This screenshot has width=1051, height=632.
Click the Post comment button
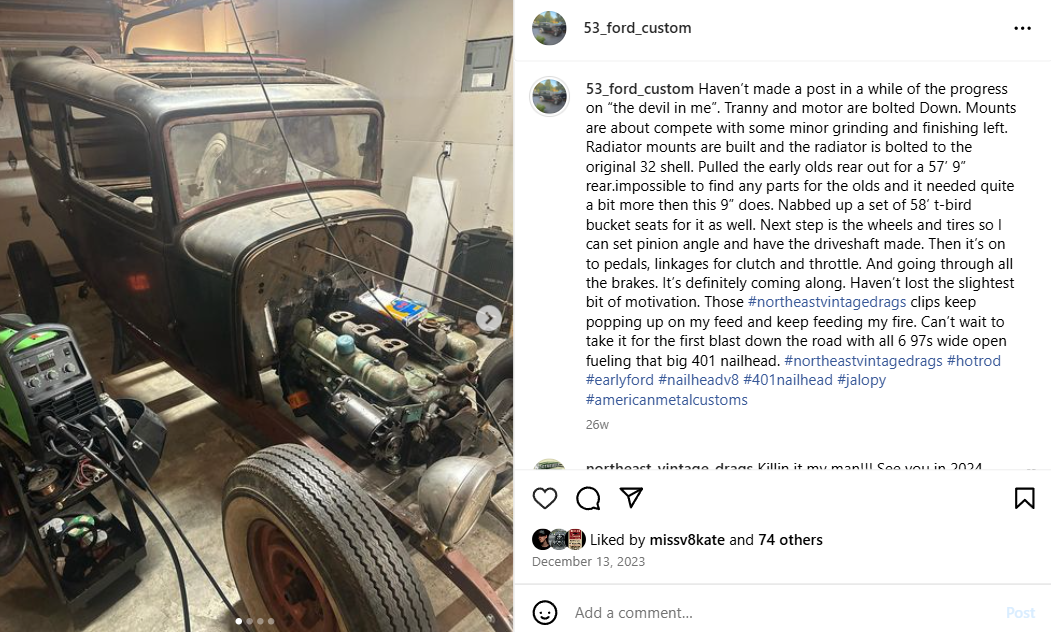1020,613
